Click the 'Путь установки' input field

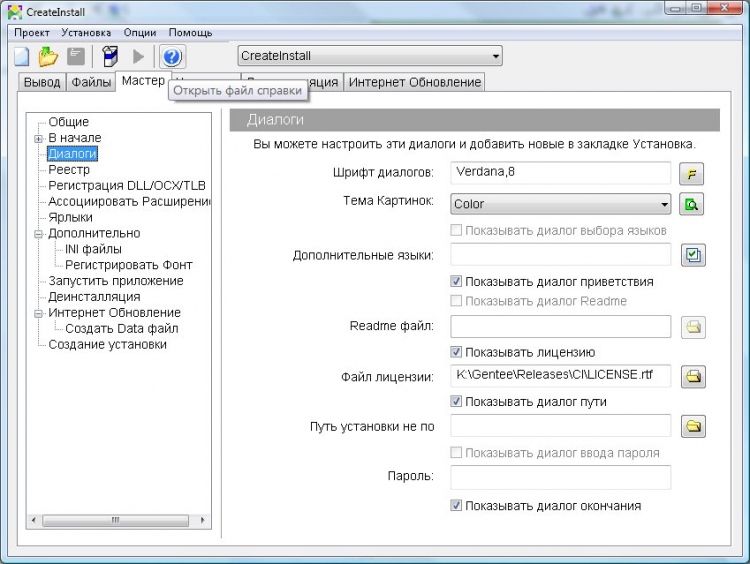point(561,426)
